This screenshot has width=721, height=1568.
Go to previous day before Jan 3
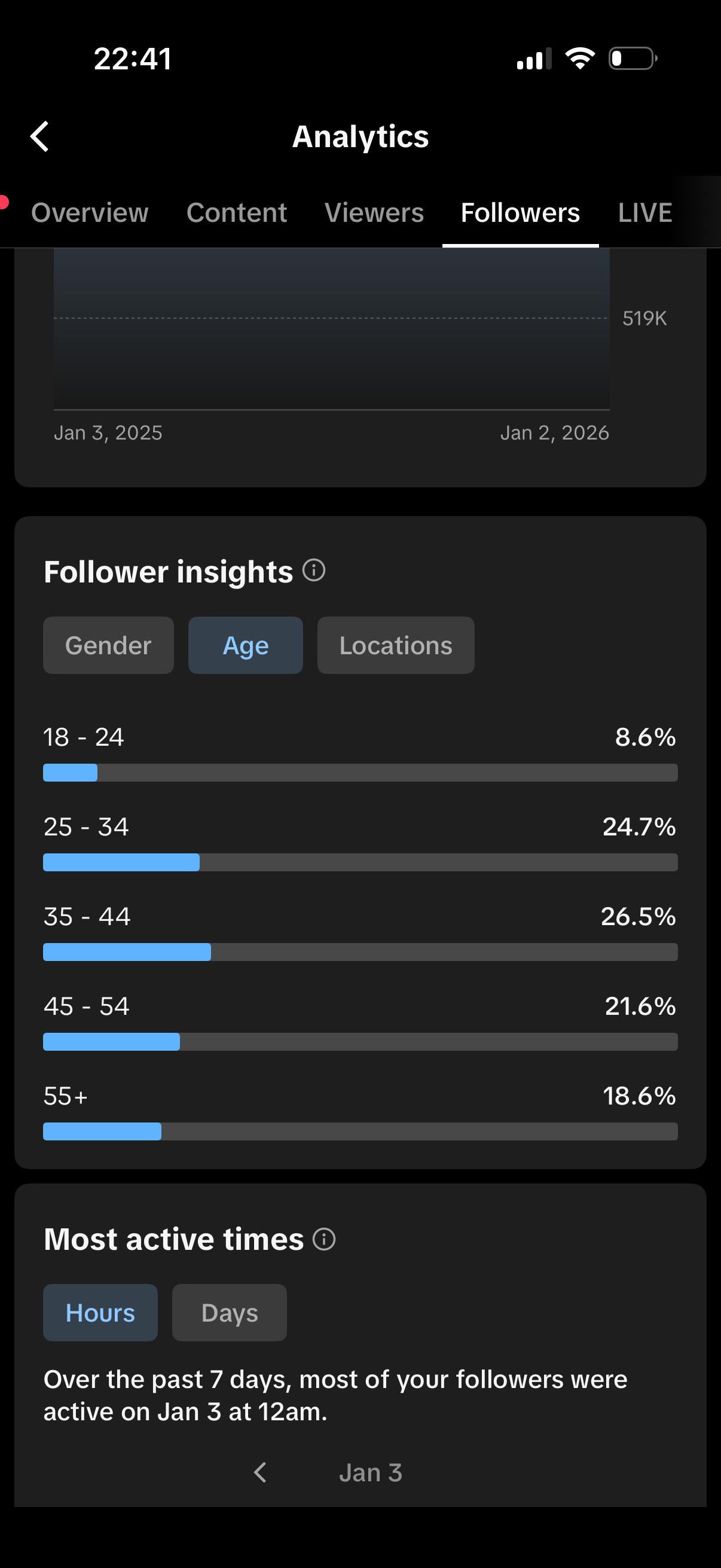coord(261,1472)
